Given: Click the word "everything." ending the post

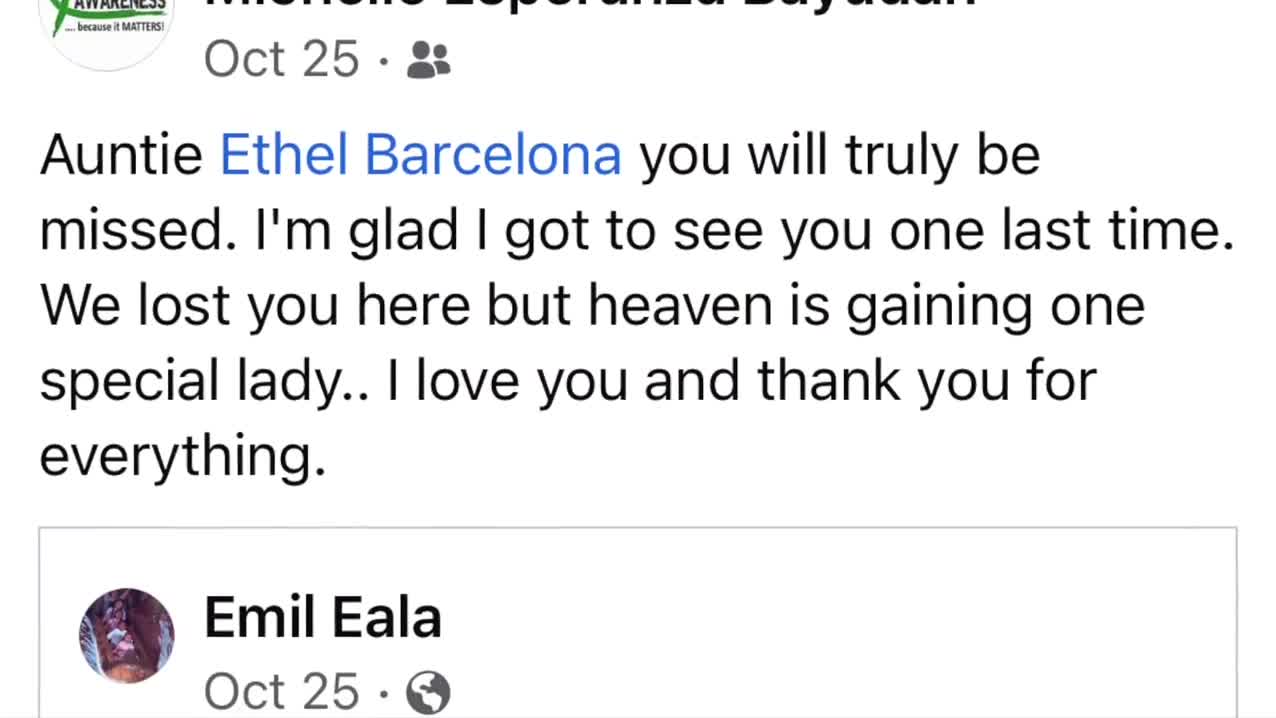Looking at the screenshot, I should tap(183, 456).
